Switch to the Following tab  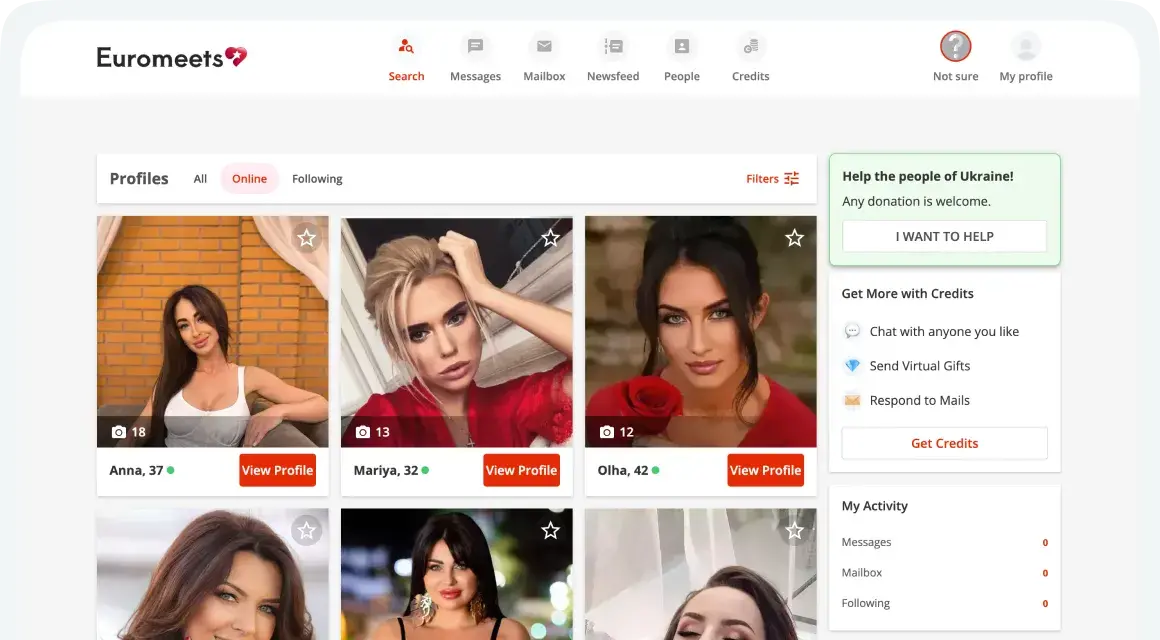[317, 179]
